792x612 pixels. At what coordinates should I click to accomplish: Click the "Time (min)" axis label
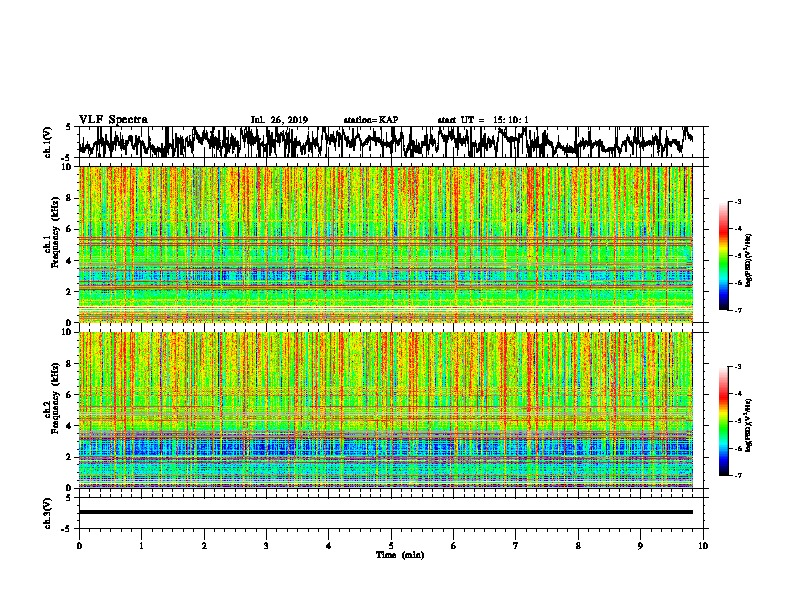point(400,555)
